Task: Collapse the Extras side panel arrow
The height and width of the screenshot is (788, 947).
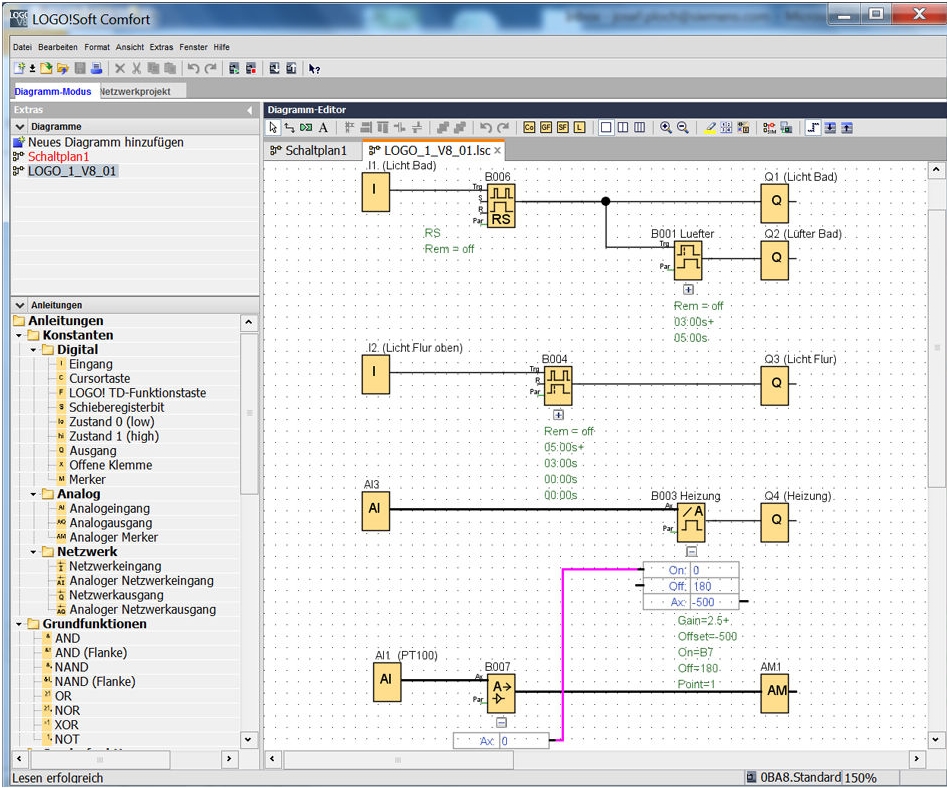Action: click(x=250, y=110)
